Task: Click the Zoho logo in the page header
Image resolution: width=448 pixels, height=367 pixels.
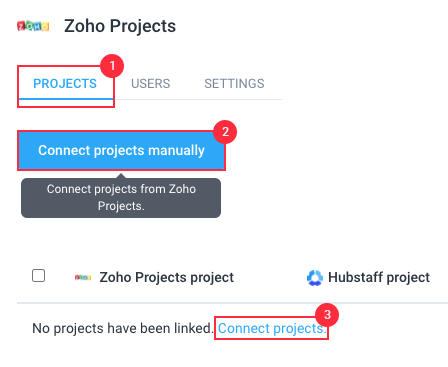Action: pyautogui.click(x=33, y=26)
